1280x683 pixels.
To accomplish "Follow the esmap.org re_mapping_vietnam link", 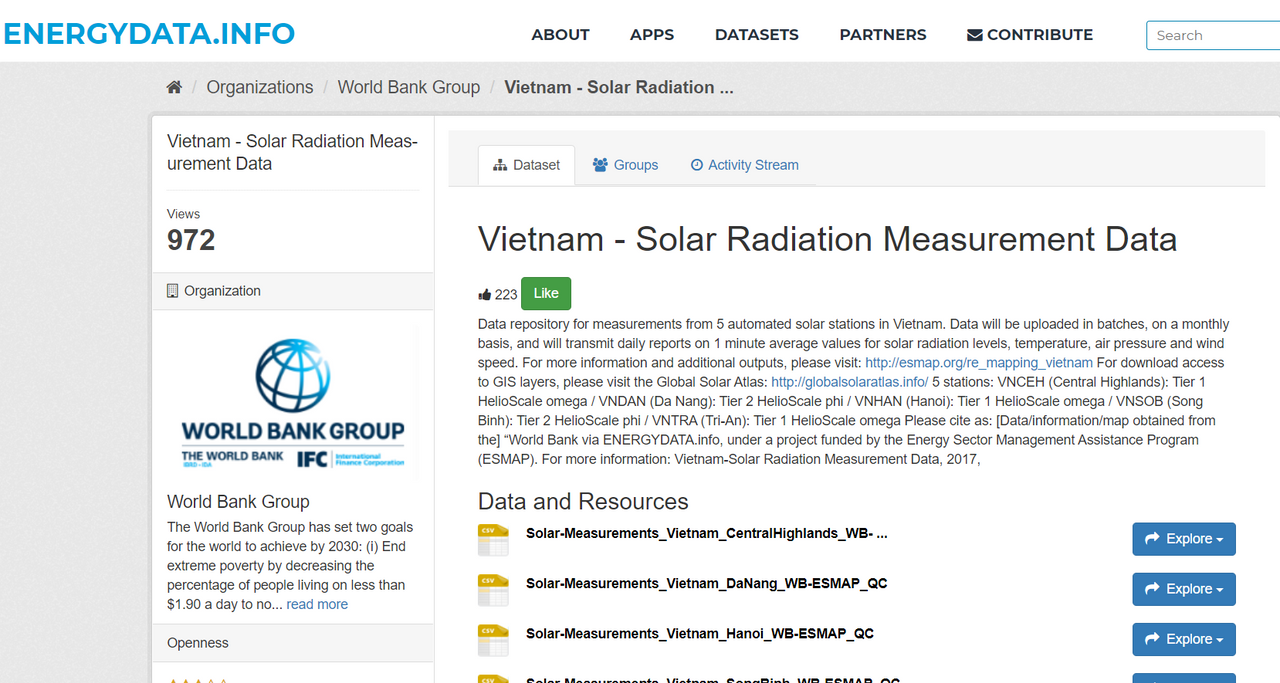I will 978,363.
